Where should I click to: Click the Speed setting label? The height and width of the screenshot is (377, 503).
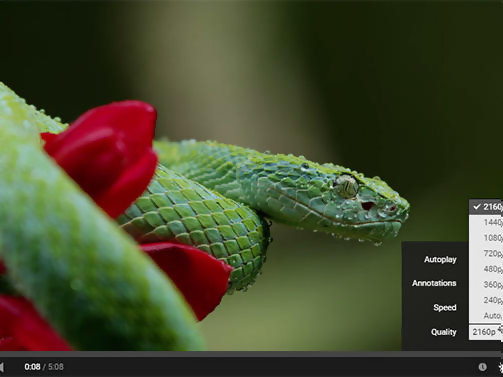pos(445,307)
